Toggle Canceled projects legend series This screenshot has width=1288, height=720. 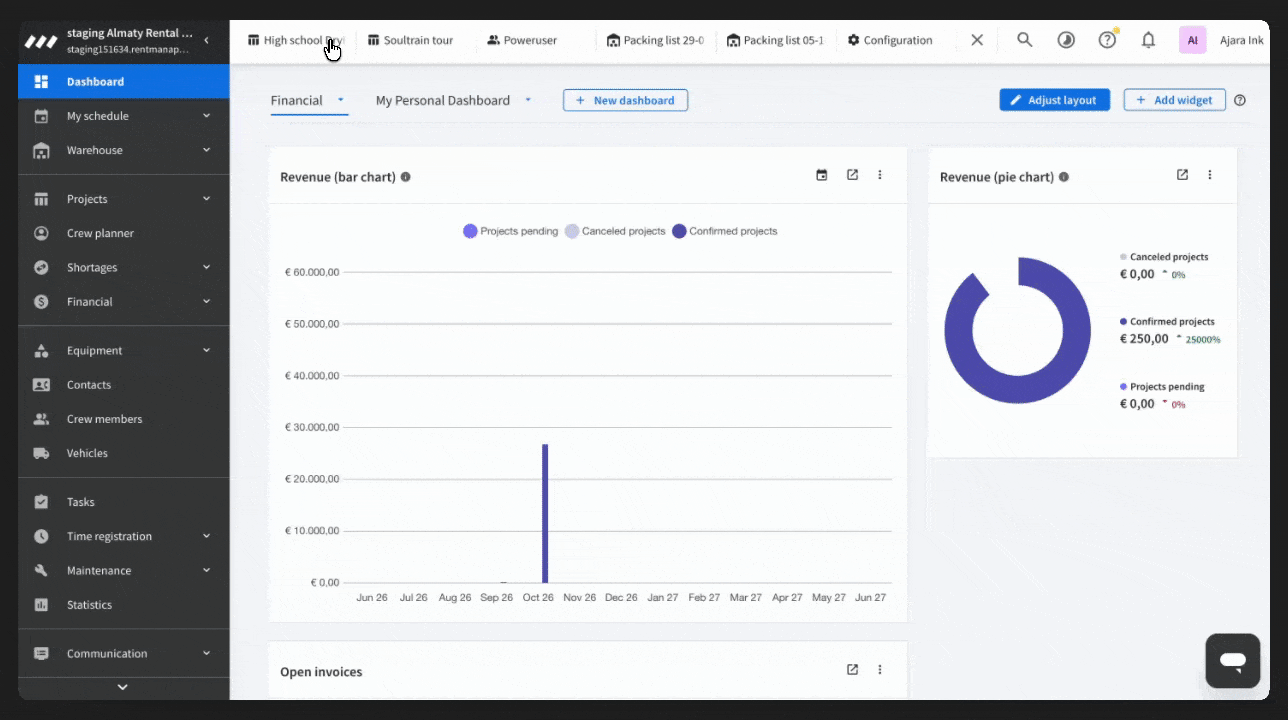615,231
